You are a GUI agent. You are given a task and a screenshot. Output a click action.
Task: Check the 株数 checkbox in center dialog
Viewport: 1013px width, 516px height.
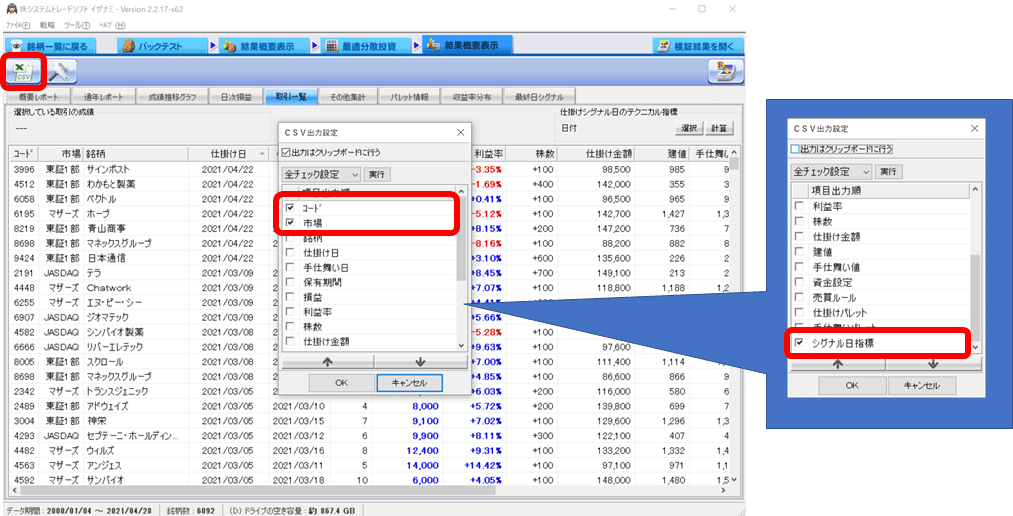[x=290, y=327]
